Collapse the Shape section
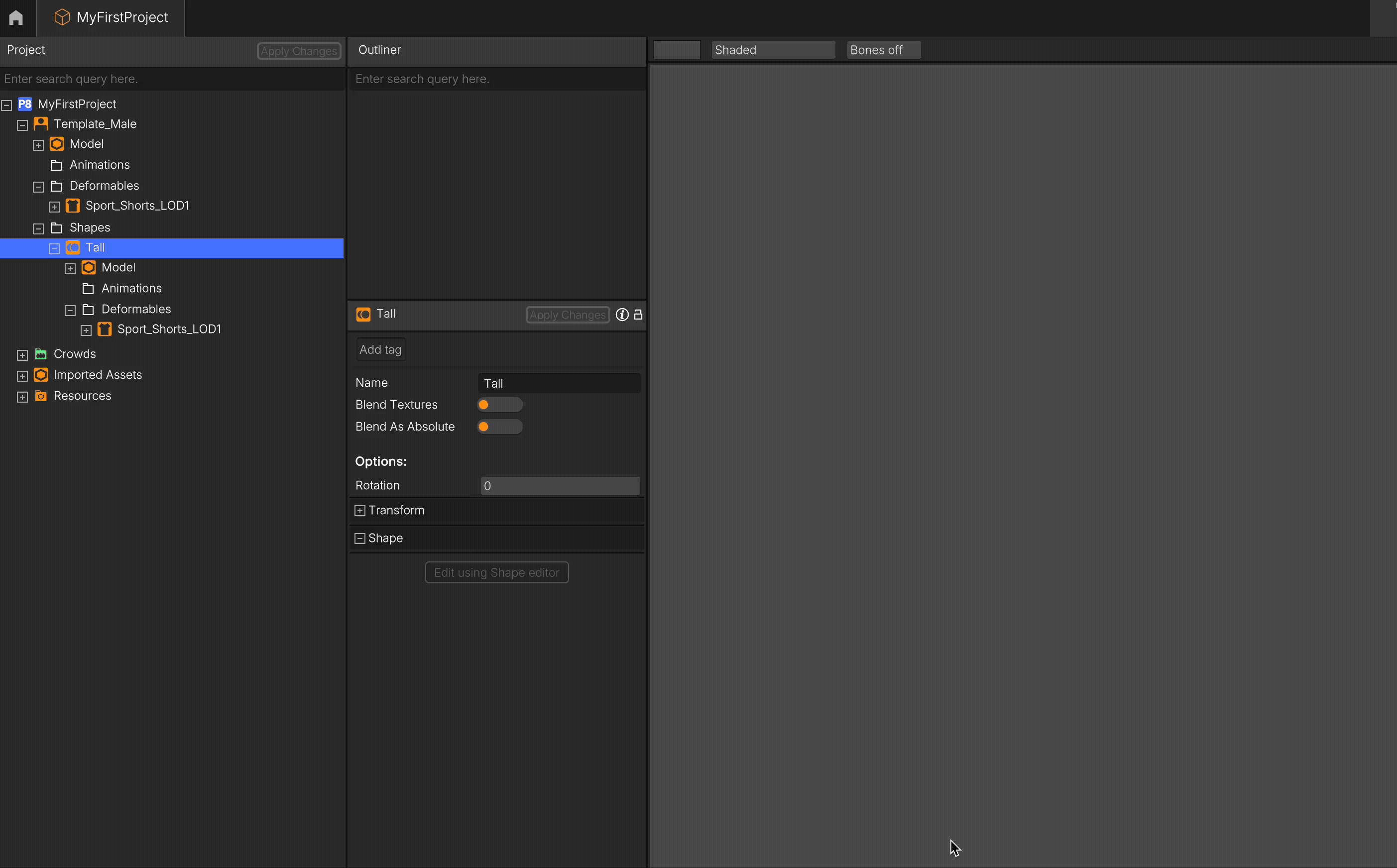The height and width of the screenshot is (868, 1397). coord(360,539)
